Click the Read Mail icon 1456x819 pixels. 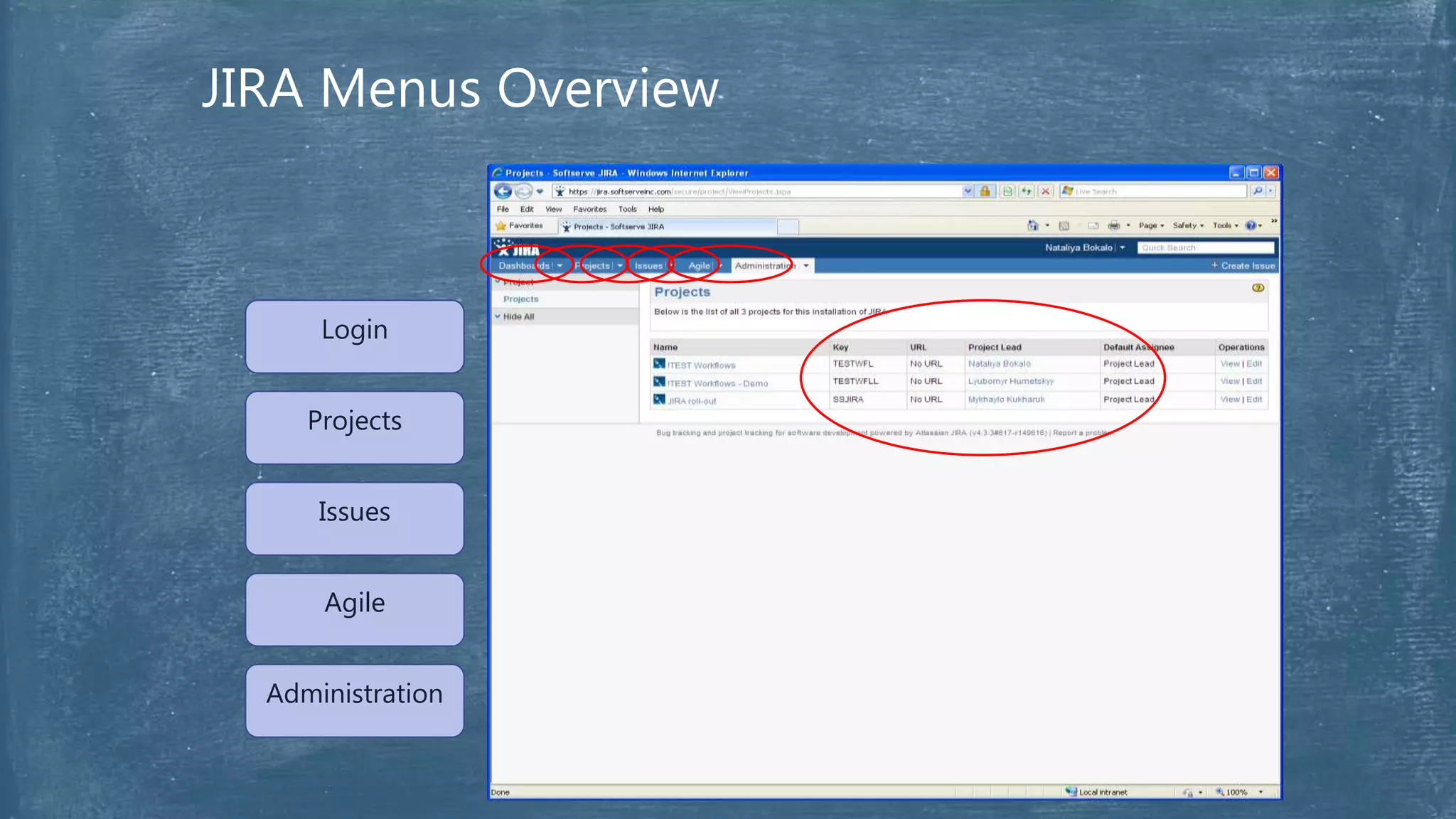[x=1093, y=225]
